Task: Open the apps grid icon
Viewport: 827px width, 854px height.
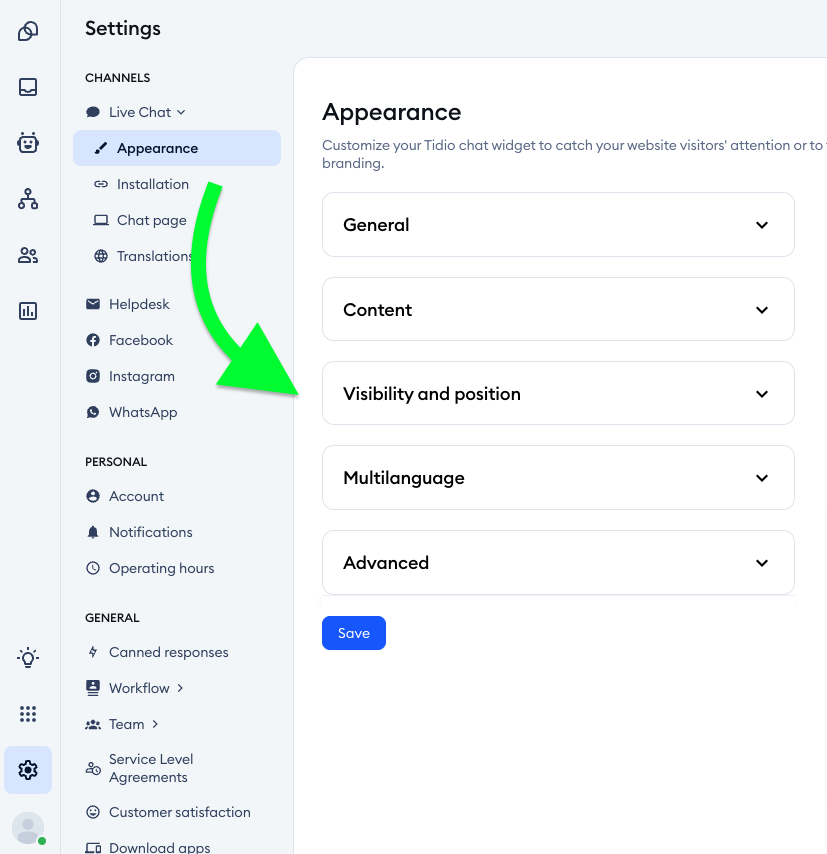Action: point(27,713)
